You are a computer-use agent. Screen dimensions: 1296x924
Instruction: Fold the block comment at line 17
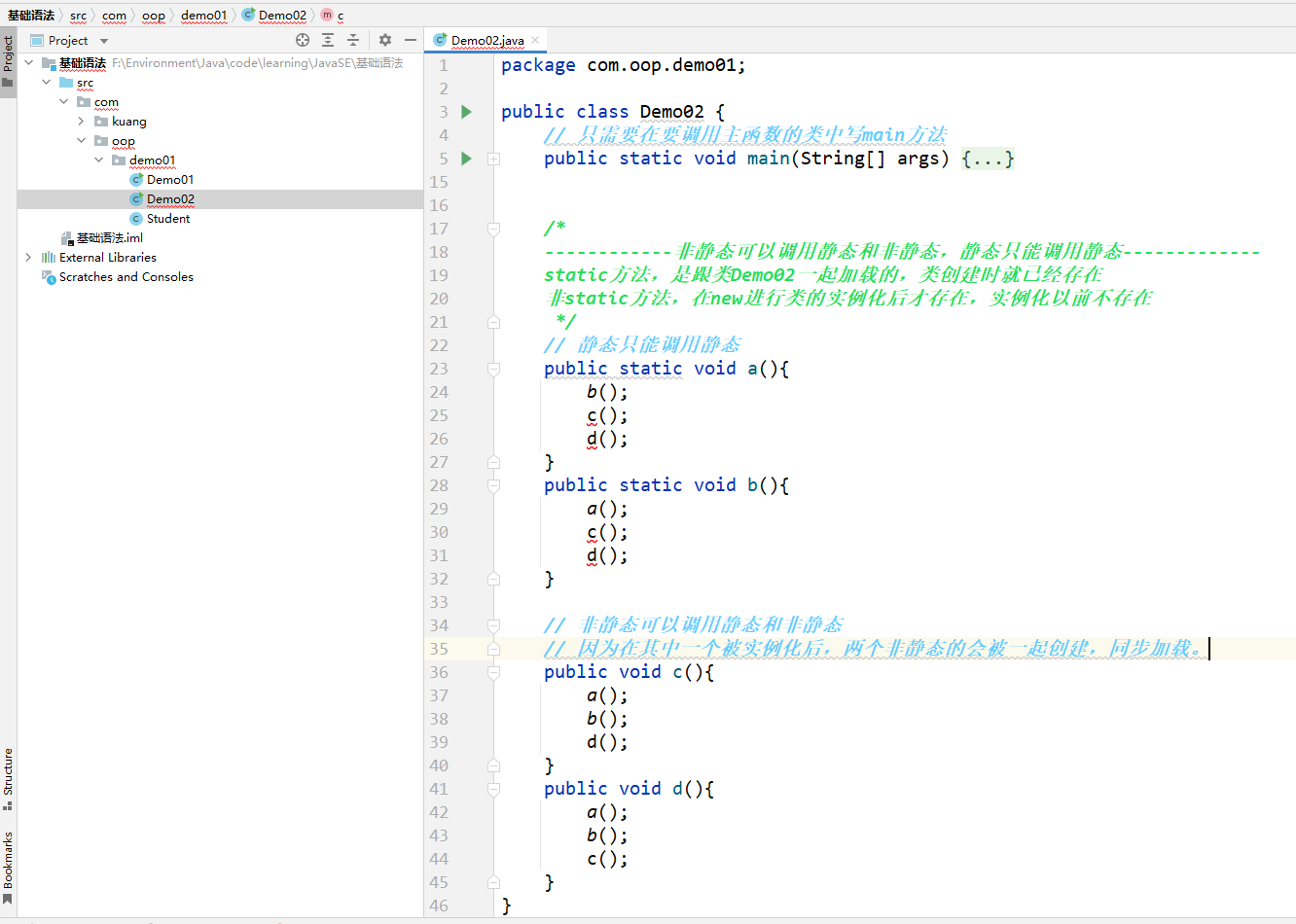coord(494,229)
